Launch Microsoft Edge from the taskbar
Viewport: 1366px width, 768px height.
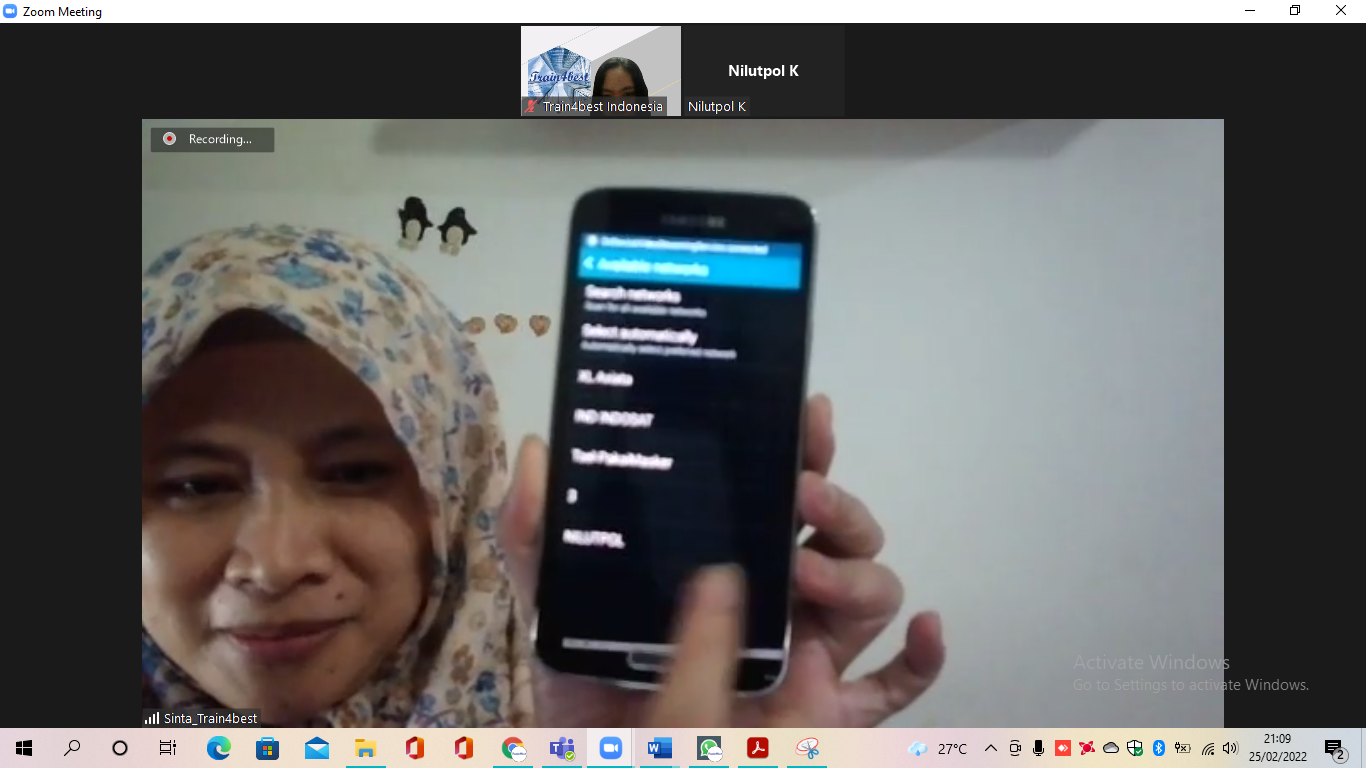pos(218,748)
